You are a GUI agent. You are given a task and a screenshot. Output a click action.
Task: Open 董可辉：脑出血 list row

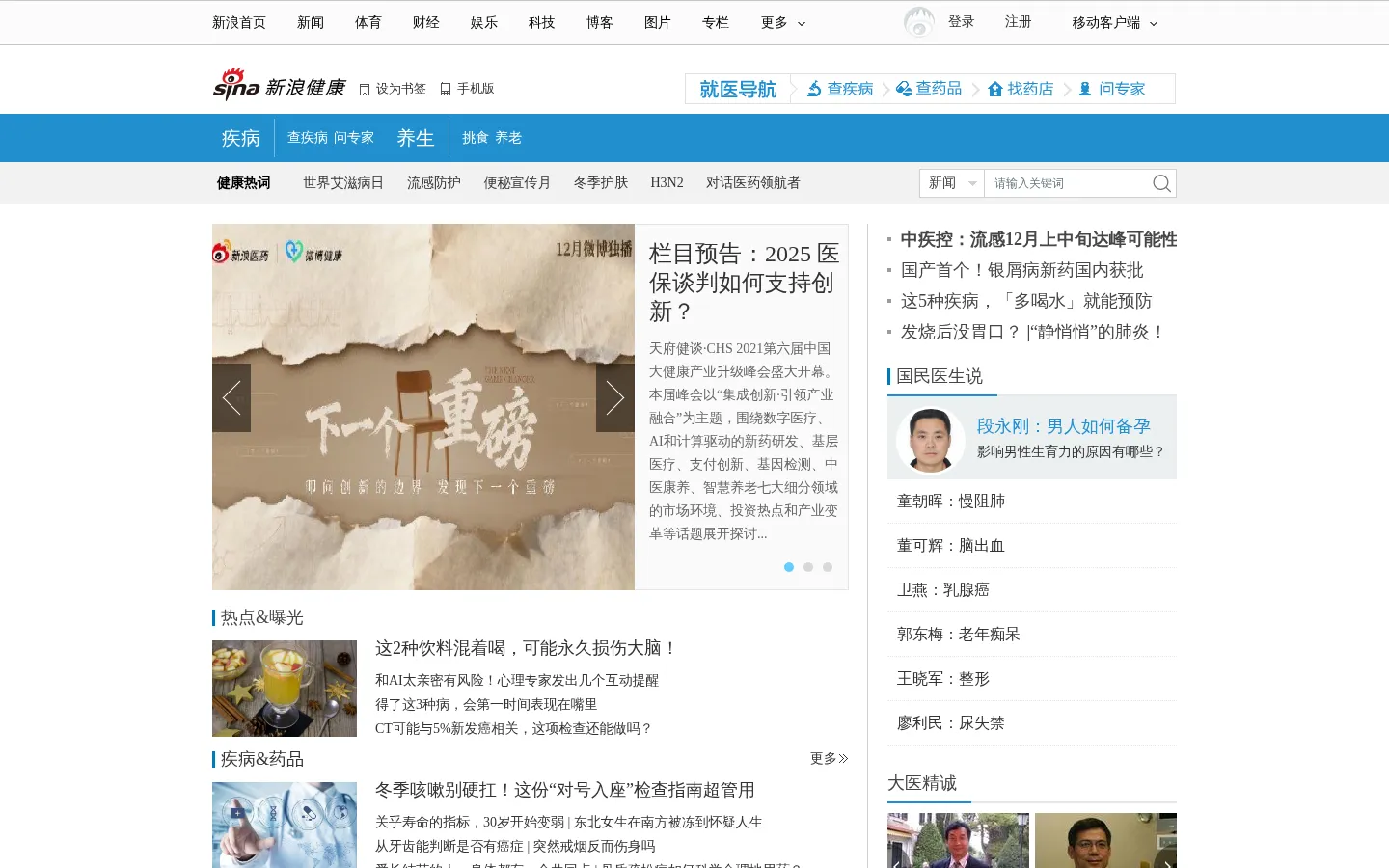1032,546
